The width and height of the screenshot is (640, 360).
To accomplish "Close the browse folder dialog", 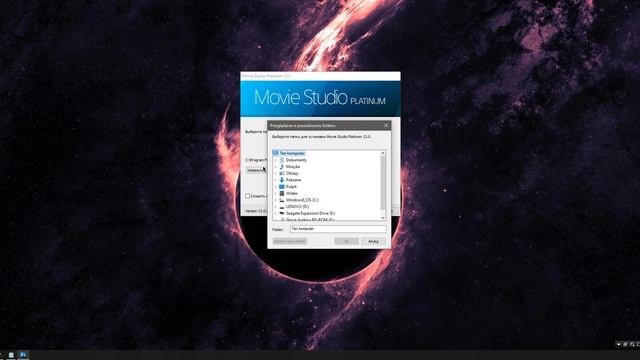I will (386, 125).
